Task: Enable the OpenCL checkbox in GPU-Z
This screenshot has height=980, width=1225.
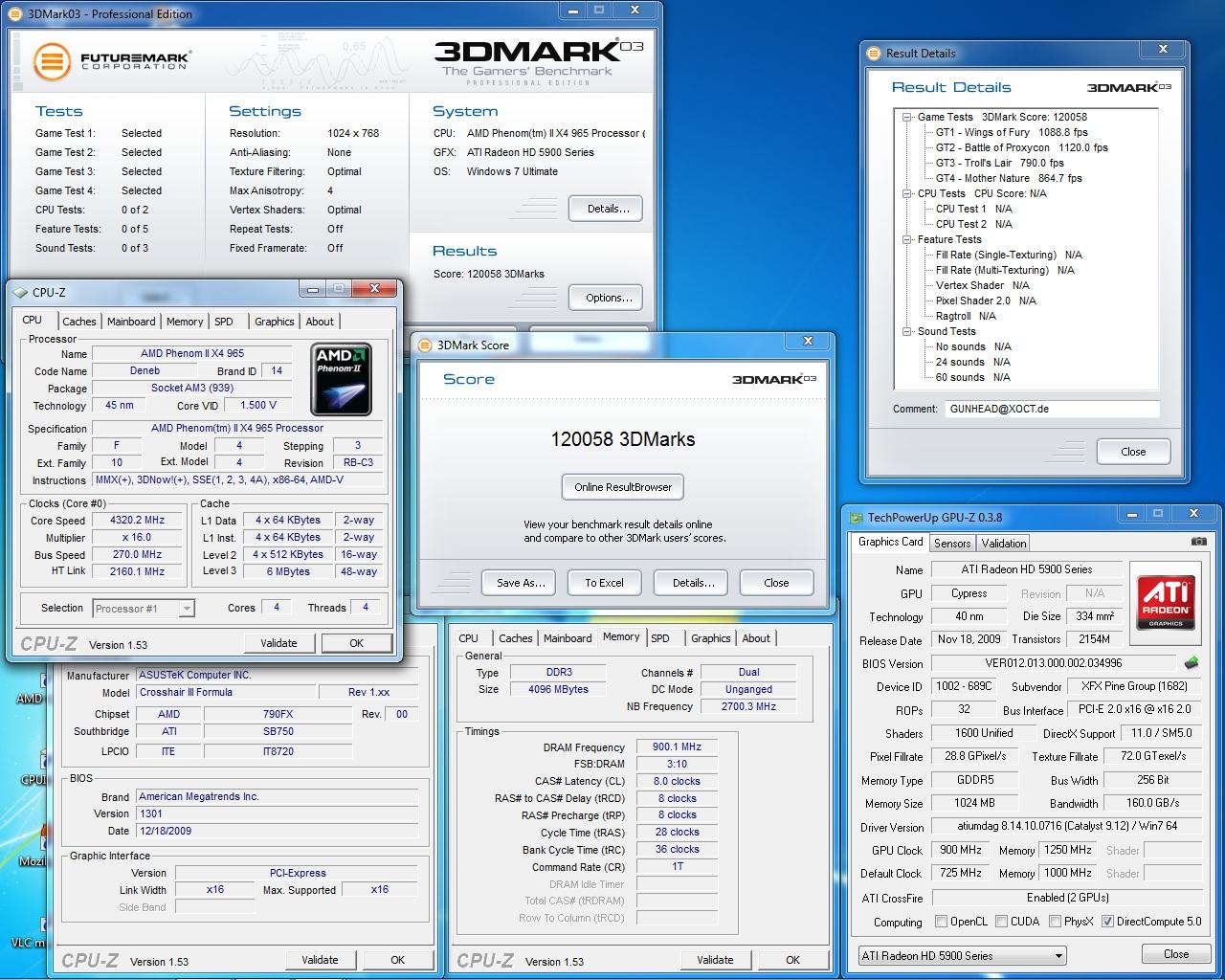Action: 941,922
